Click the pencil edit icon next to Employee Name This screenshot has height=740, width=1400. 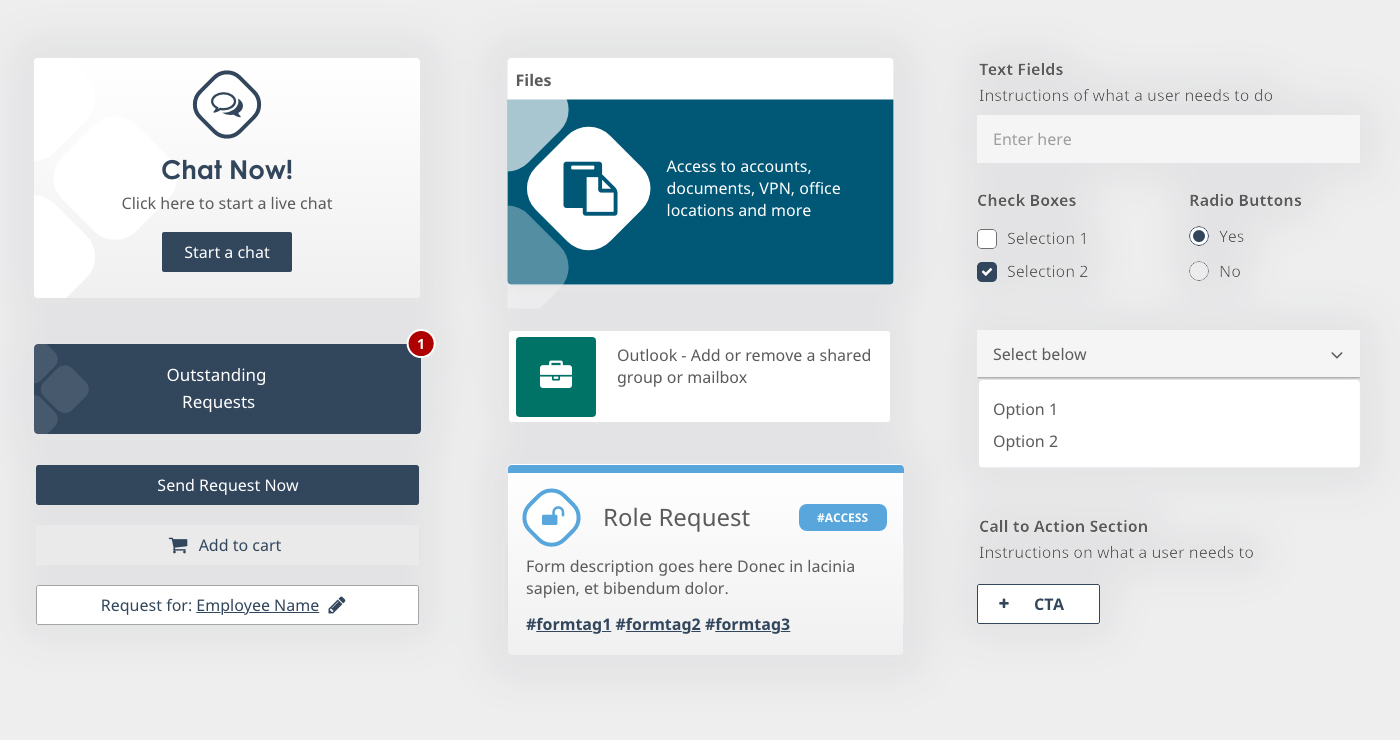pyautogui.click(x=337, y=605)
